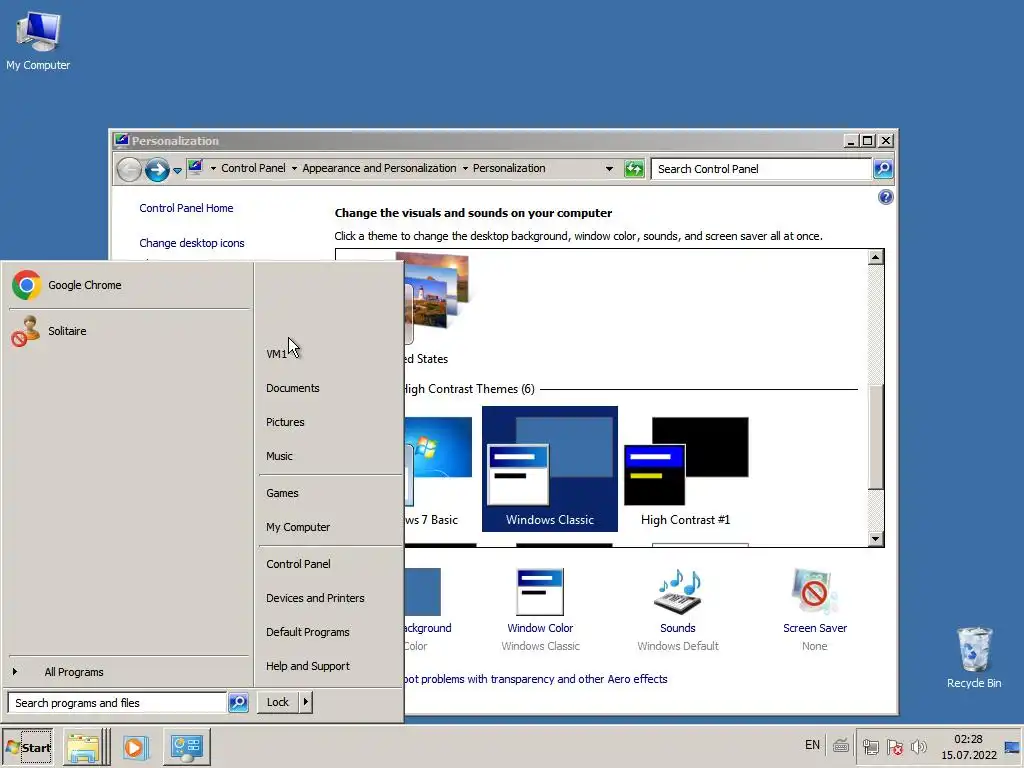Click the back navigation arrow button

click(x=129, y=170)
